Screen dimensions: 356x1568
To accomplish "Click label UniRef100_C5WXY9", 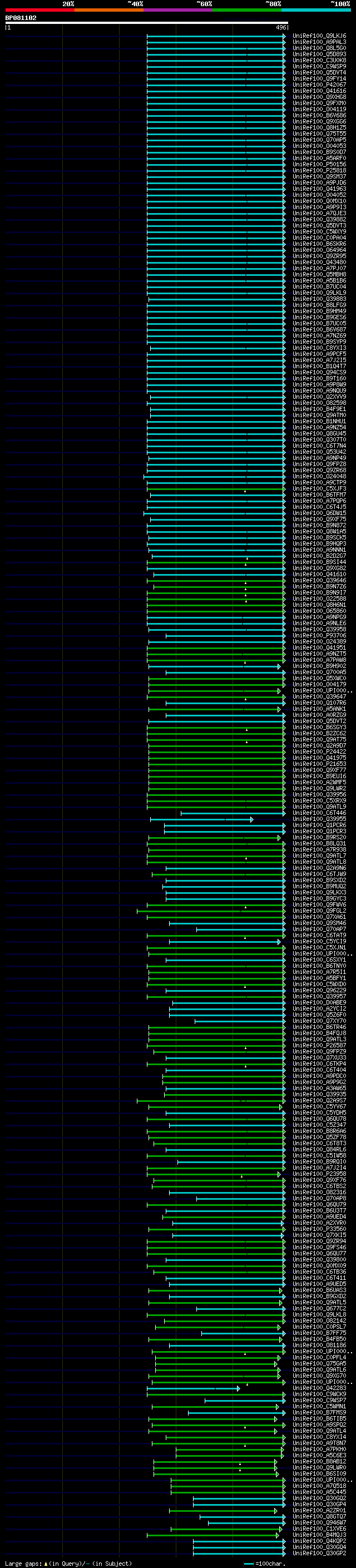I will [319, 231].
